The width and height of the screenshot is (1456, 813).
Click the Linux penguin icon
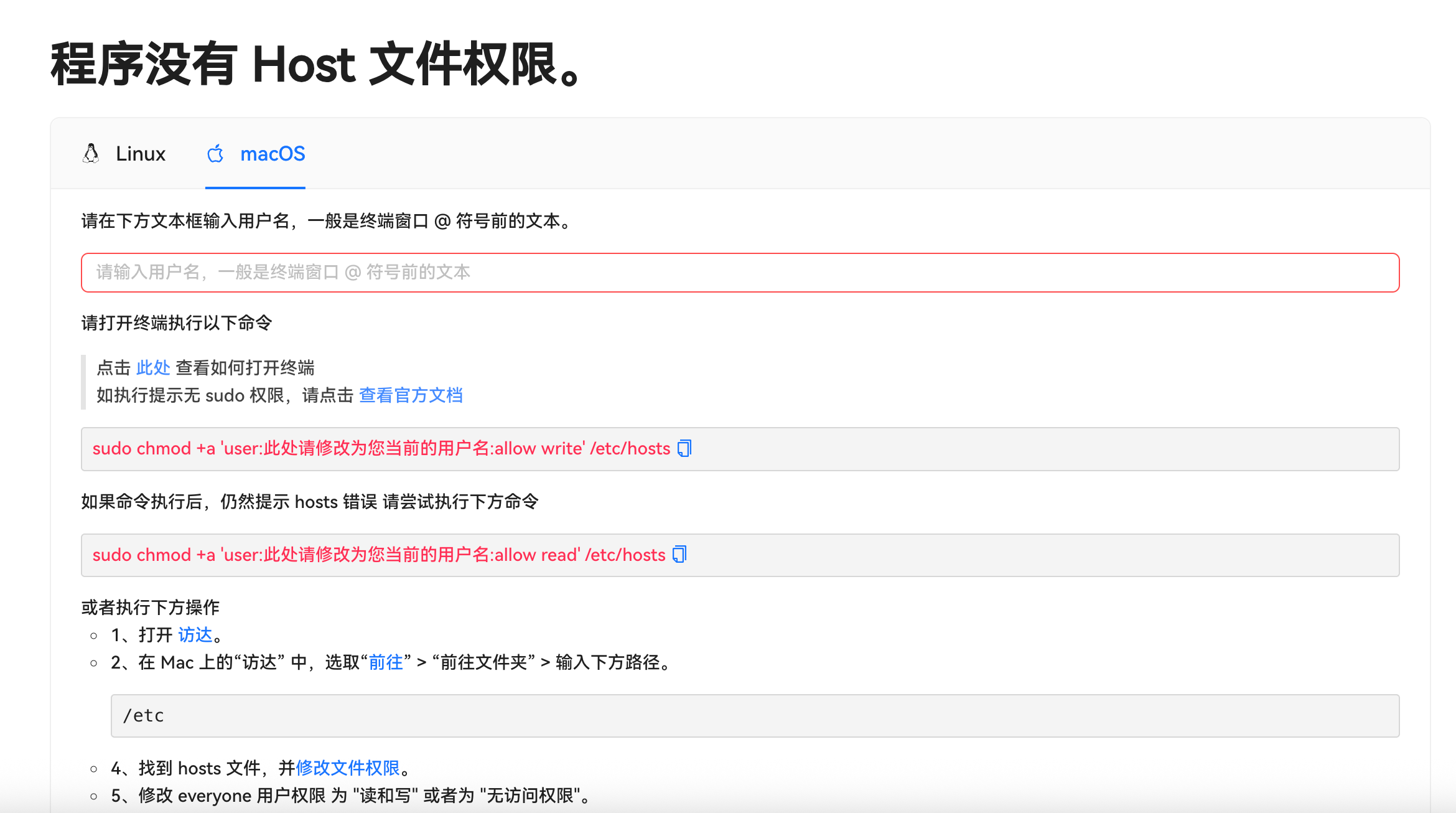click(91, 154)
